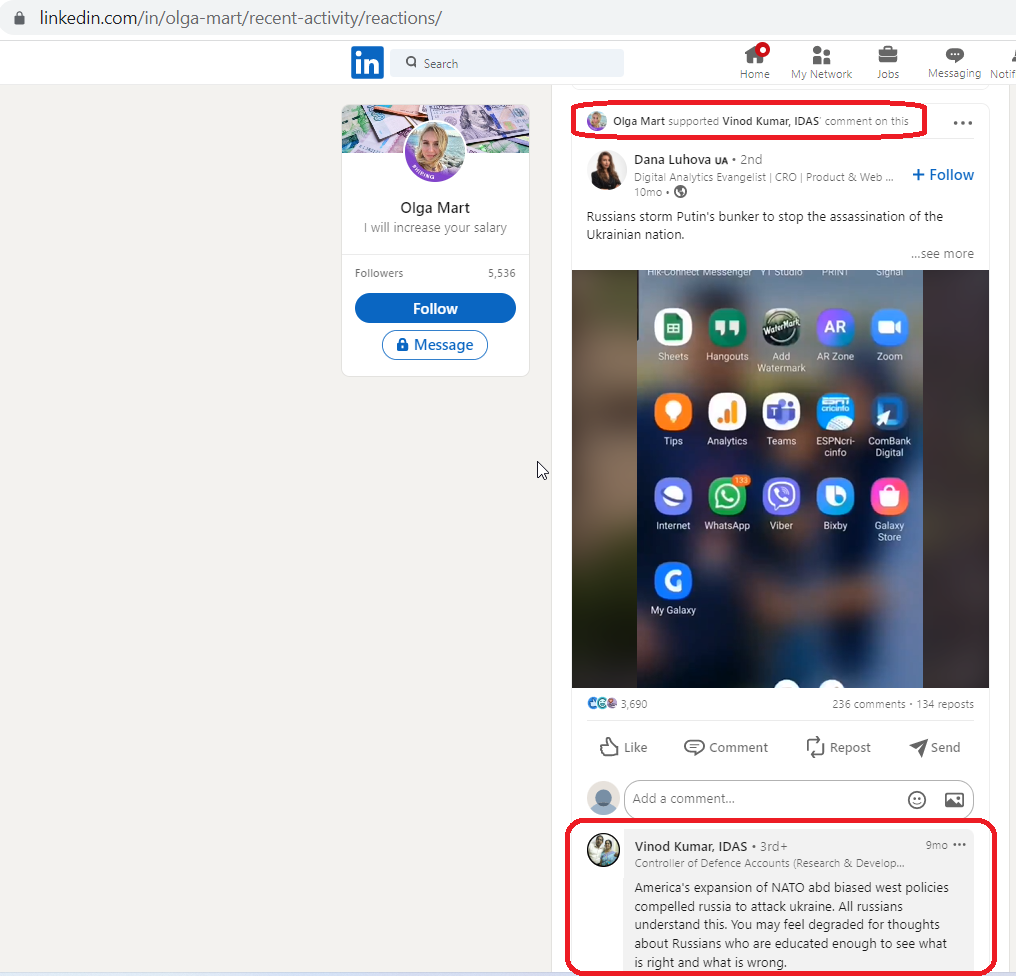The height and width of the screenshot is (976, 1016).
Task: Click tagline "I will increase your salary"
Action: [435, 227]
